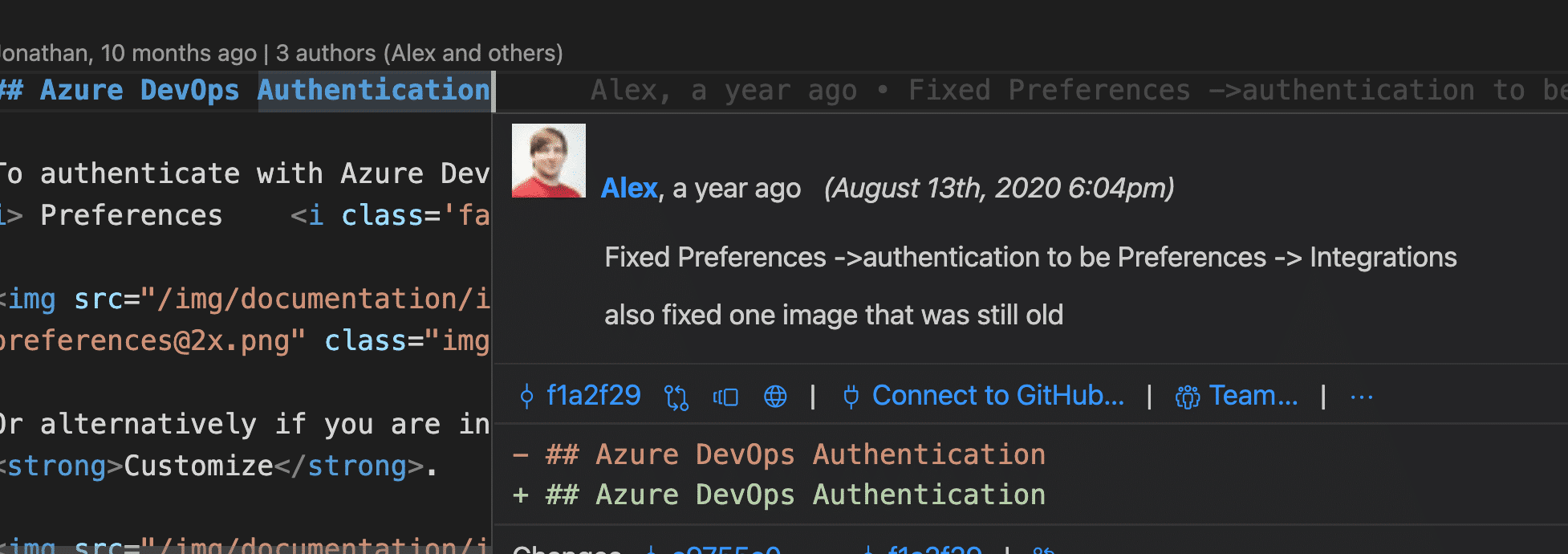Click the author name Alex

(628, 187)
